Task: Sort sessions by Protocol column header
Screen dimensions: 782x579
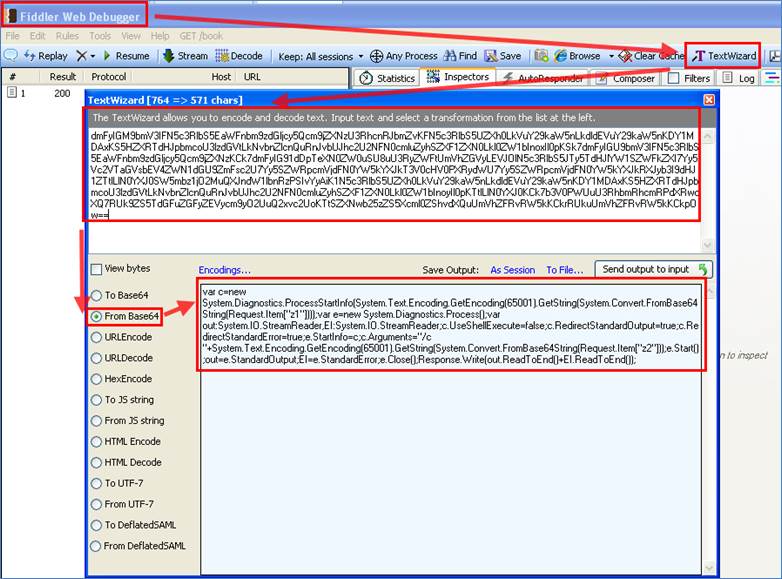Action: coord(109,77)
